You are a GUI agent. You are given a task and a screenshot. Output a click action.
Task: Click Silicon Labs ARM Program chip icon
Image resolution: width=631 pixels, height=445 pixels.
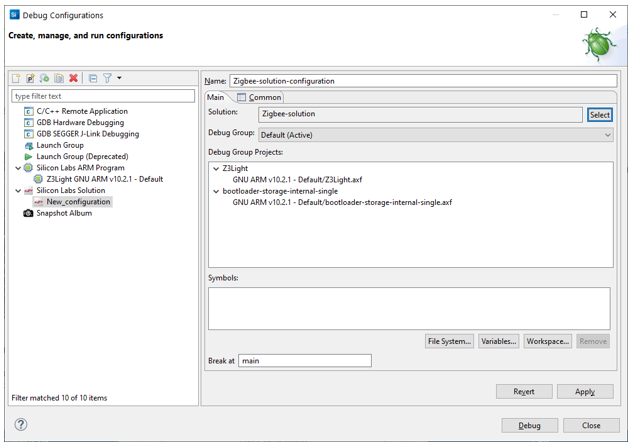[28, 168]
